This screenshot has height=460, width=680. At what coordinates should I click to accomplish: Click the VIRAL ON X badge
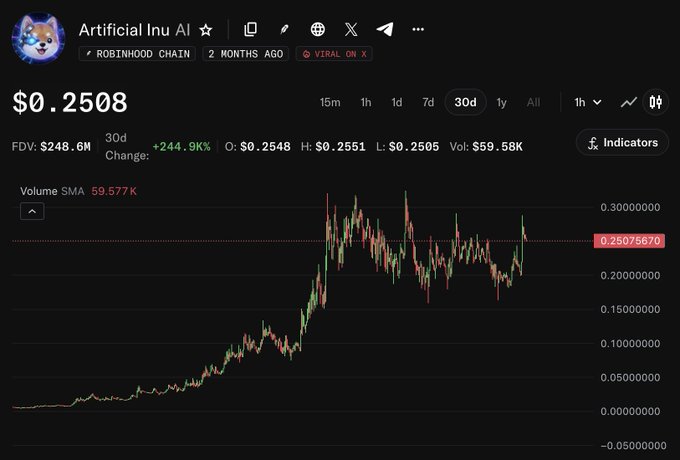coord(334,54)
